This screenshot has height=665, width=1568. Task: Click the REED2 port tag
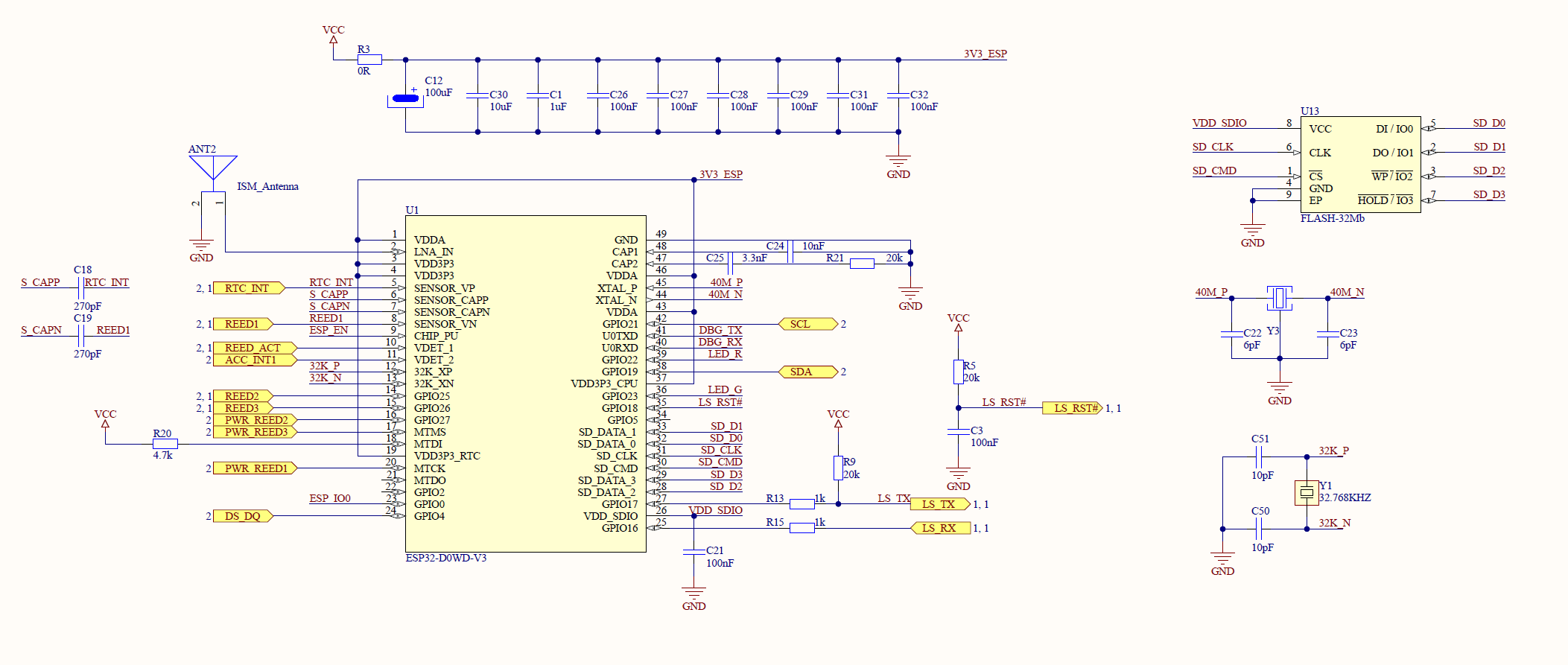(243, 396)
